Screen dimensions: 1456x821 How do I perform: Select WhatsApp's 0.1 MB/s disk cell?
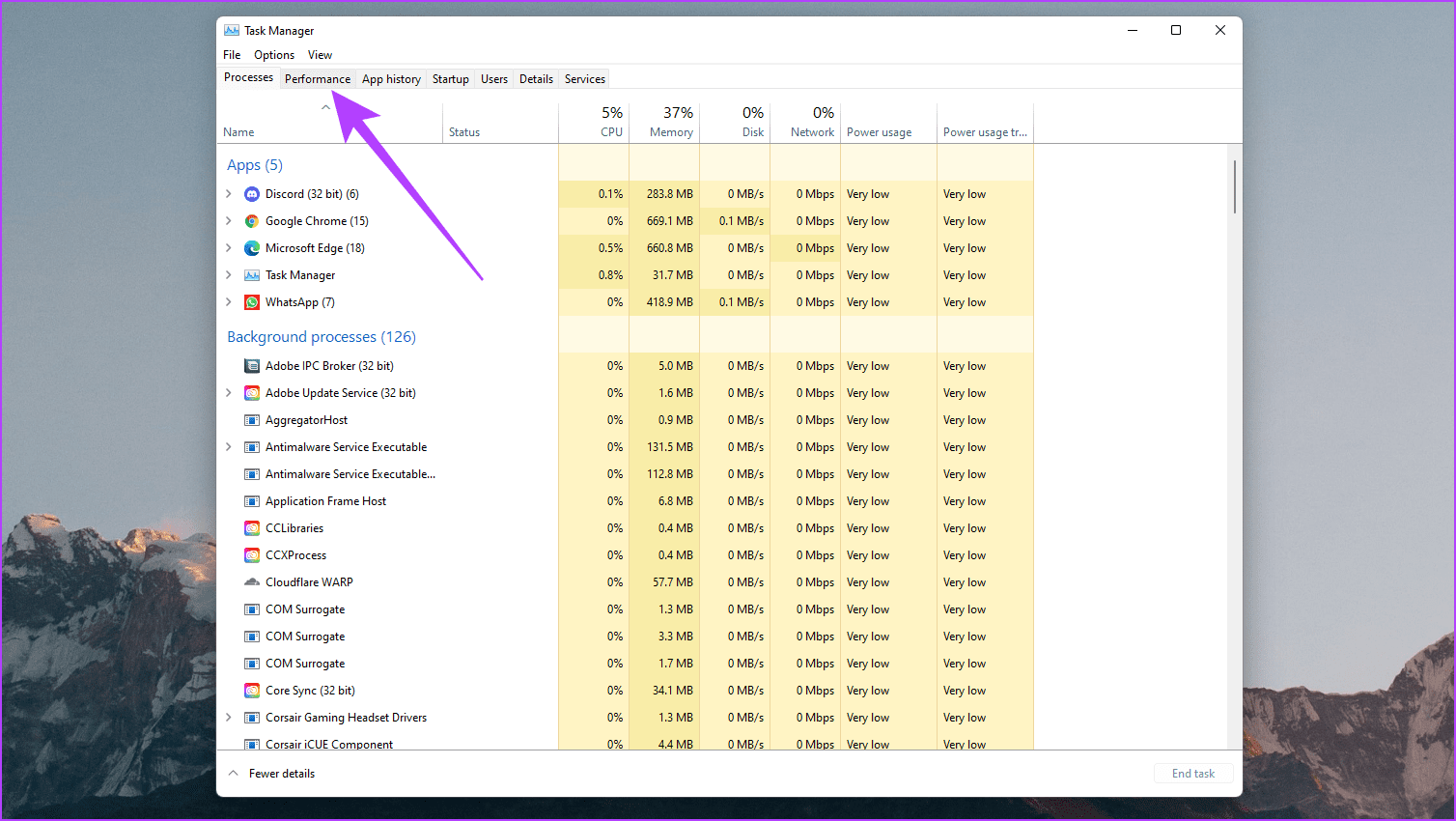coord(735,302)
